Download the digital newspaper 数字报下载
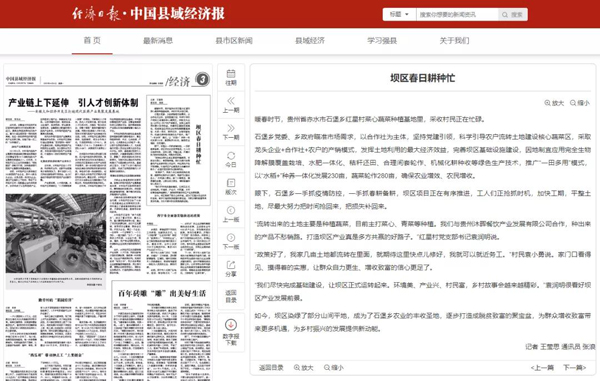Image resolution: width=600 pixels, height=381 pixels. [231, 332]
